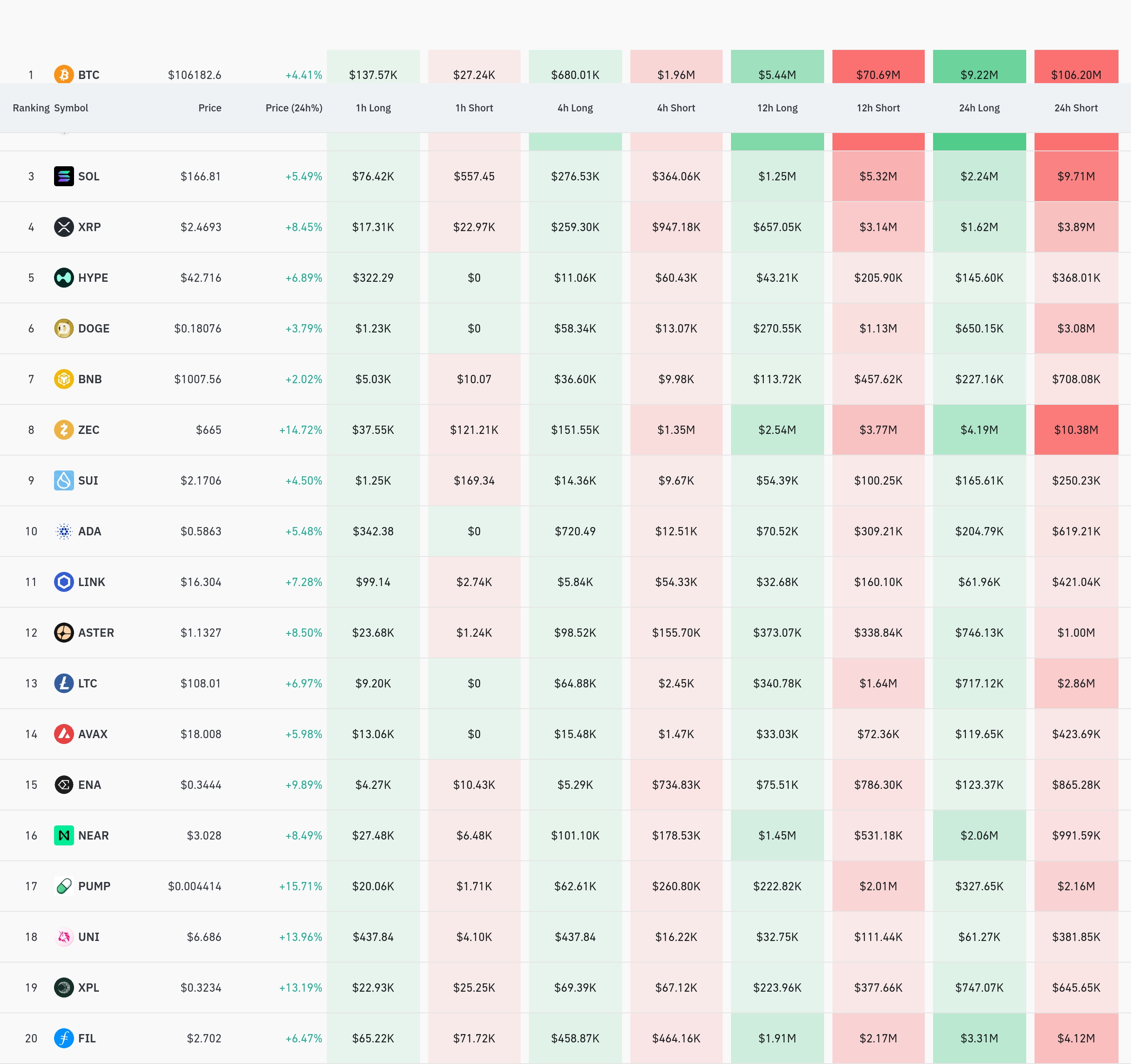Click the Uniswap UNI icon
The image size is (1131, 1064).
coord(64,937)
